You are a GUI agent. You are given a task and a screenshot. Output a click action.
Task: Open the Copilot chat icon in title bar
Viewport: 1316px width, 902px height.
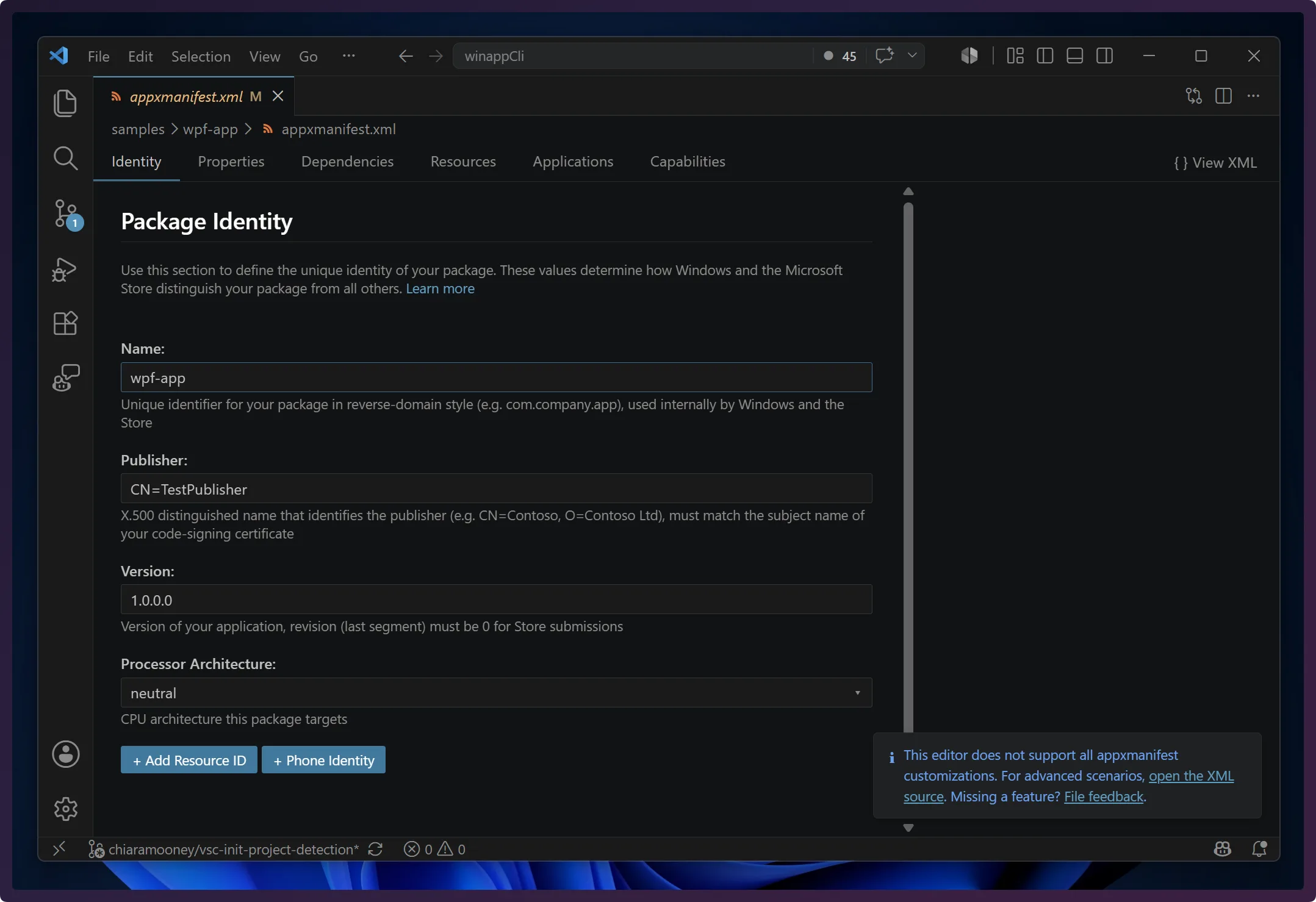[x=884, y=55]
